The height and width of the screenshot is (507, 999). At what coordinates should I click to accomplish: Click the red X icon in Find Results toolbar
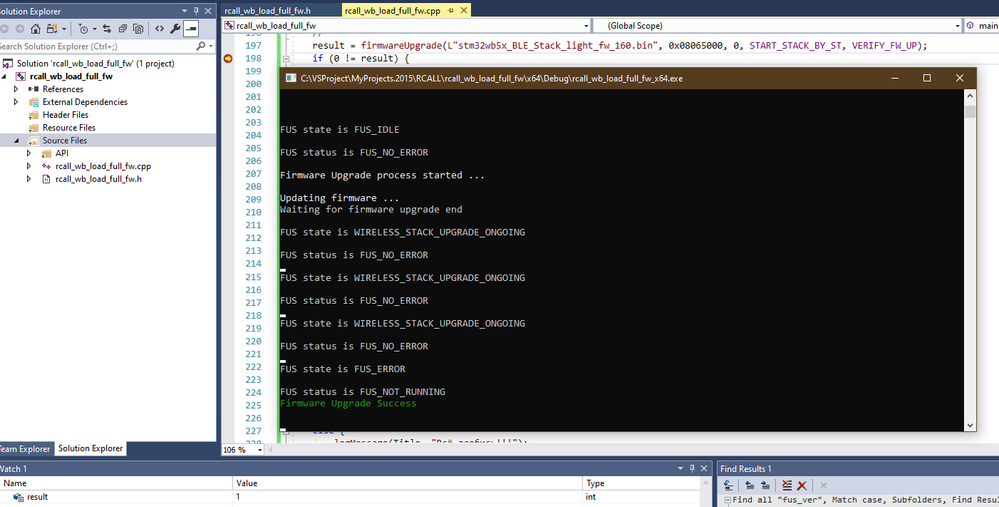pos(801,485)
